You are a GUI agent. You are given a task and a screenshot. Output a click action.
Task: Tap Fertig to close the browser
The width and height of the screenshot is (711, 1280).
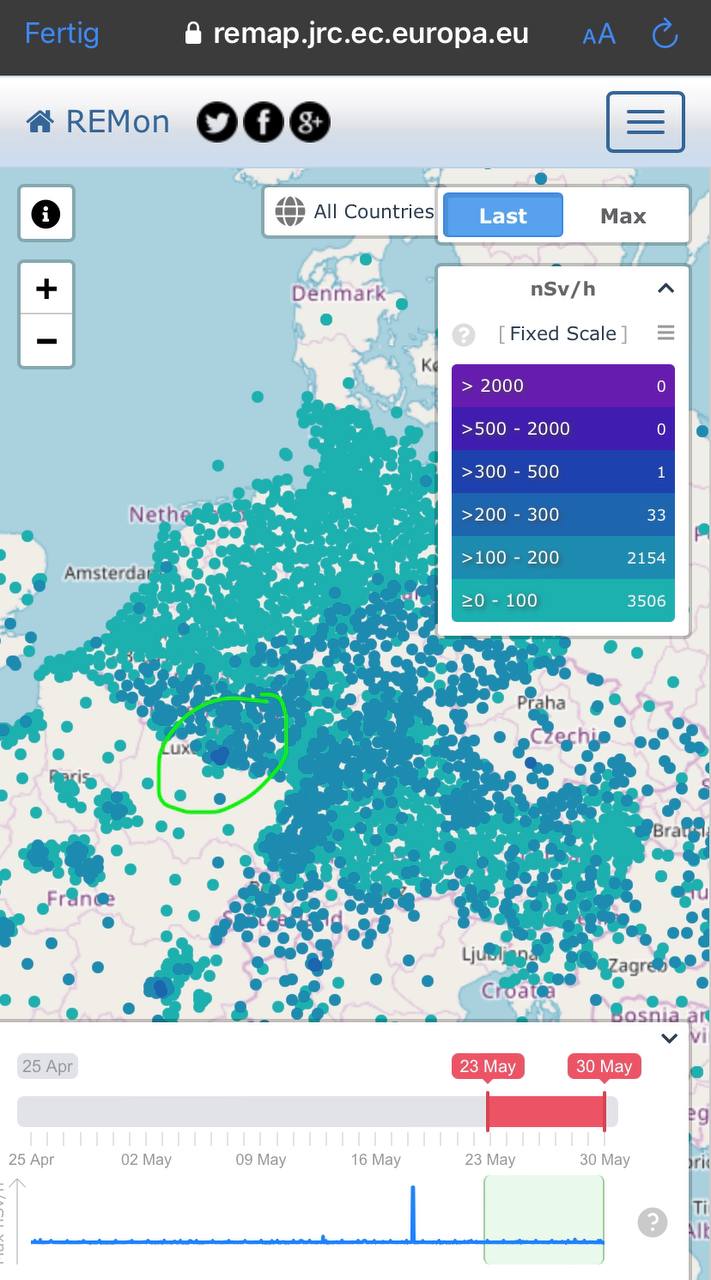62,34
